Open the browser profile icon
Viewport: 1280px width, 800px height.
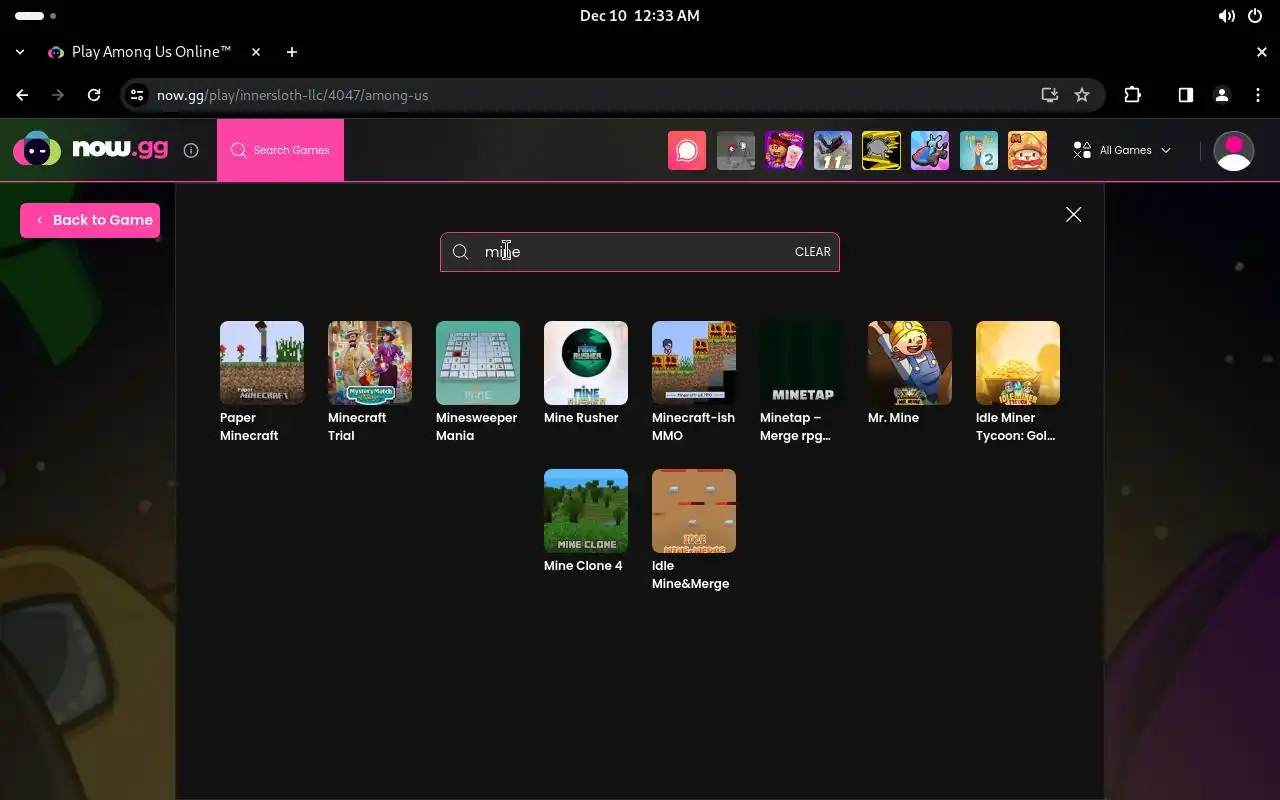point(1221,95)
